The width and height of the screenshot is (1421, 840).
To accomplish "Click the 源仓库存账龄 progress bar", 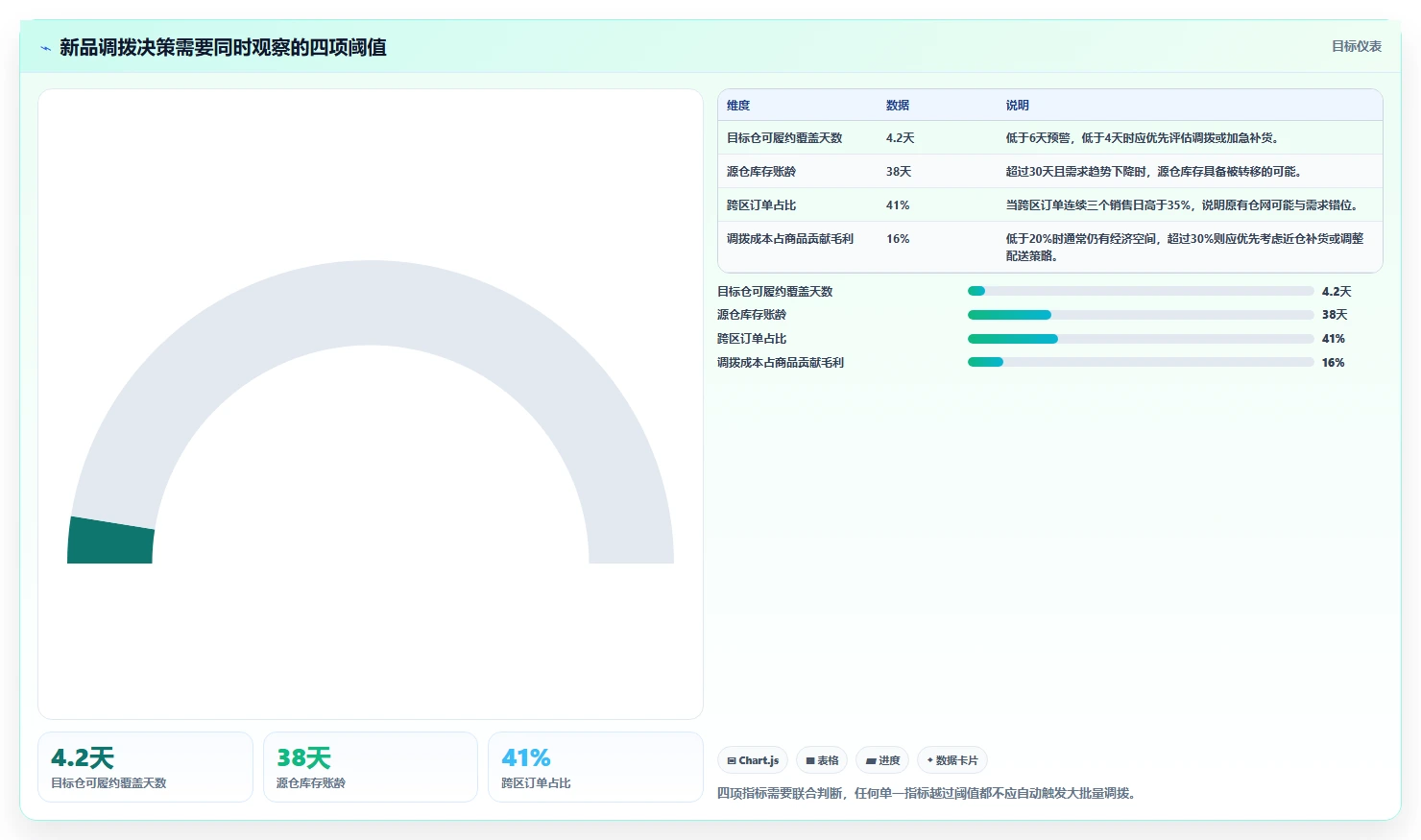I will coord(1141,315).
